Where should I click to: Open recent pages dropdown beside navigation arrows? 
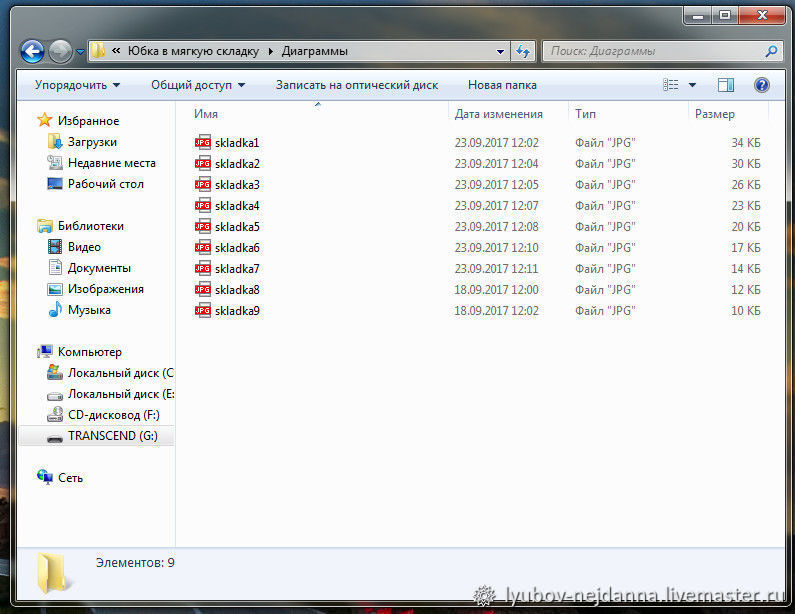(x=80, y=52)
